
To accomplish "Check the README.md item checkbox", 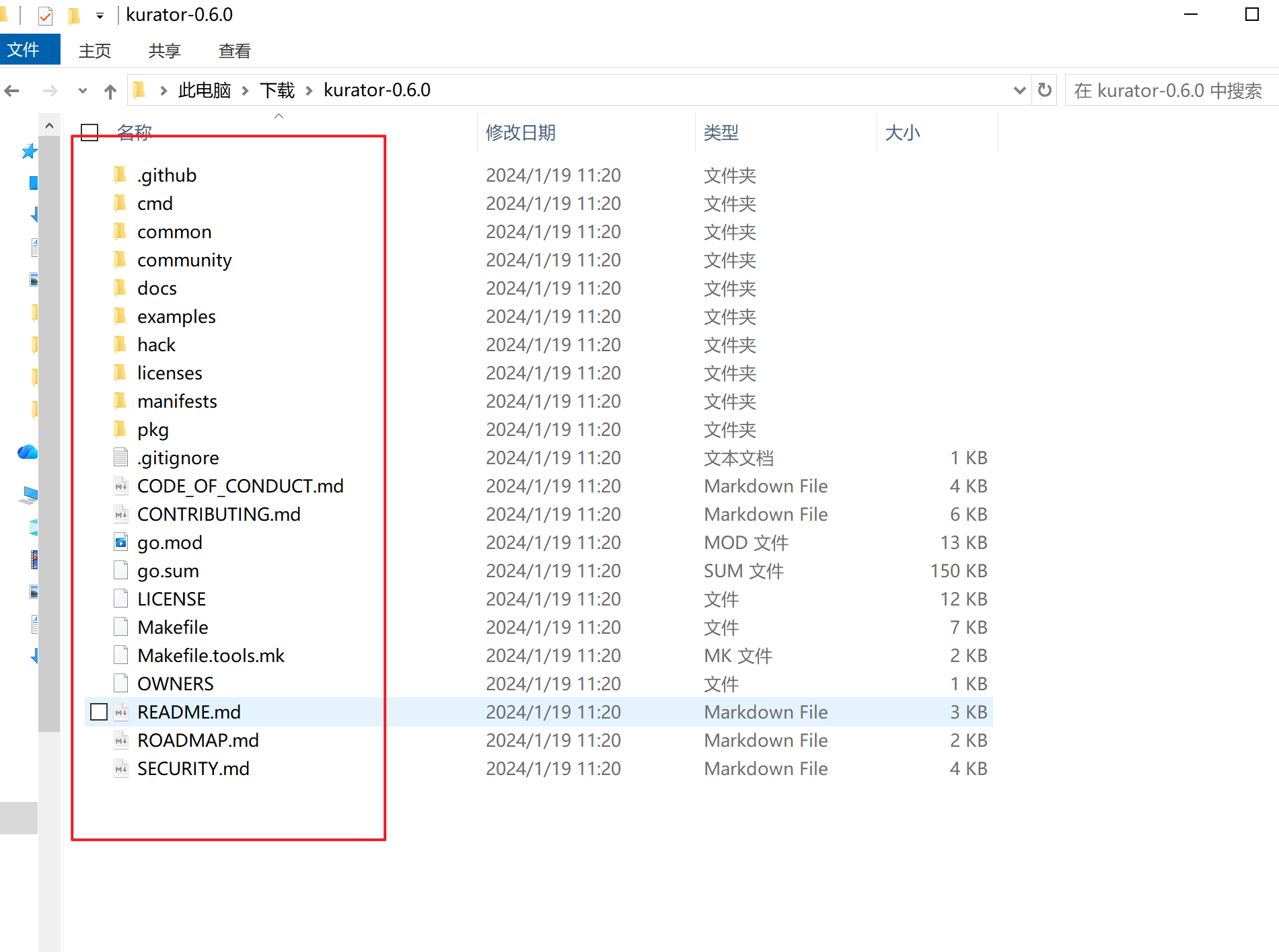I will point(99,712).
